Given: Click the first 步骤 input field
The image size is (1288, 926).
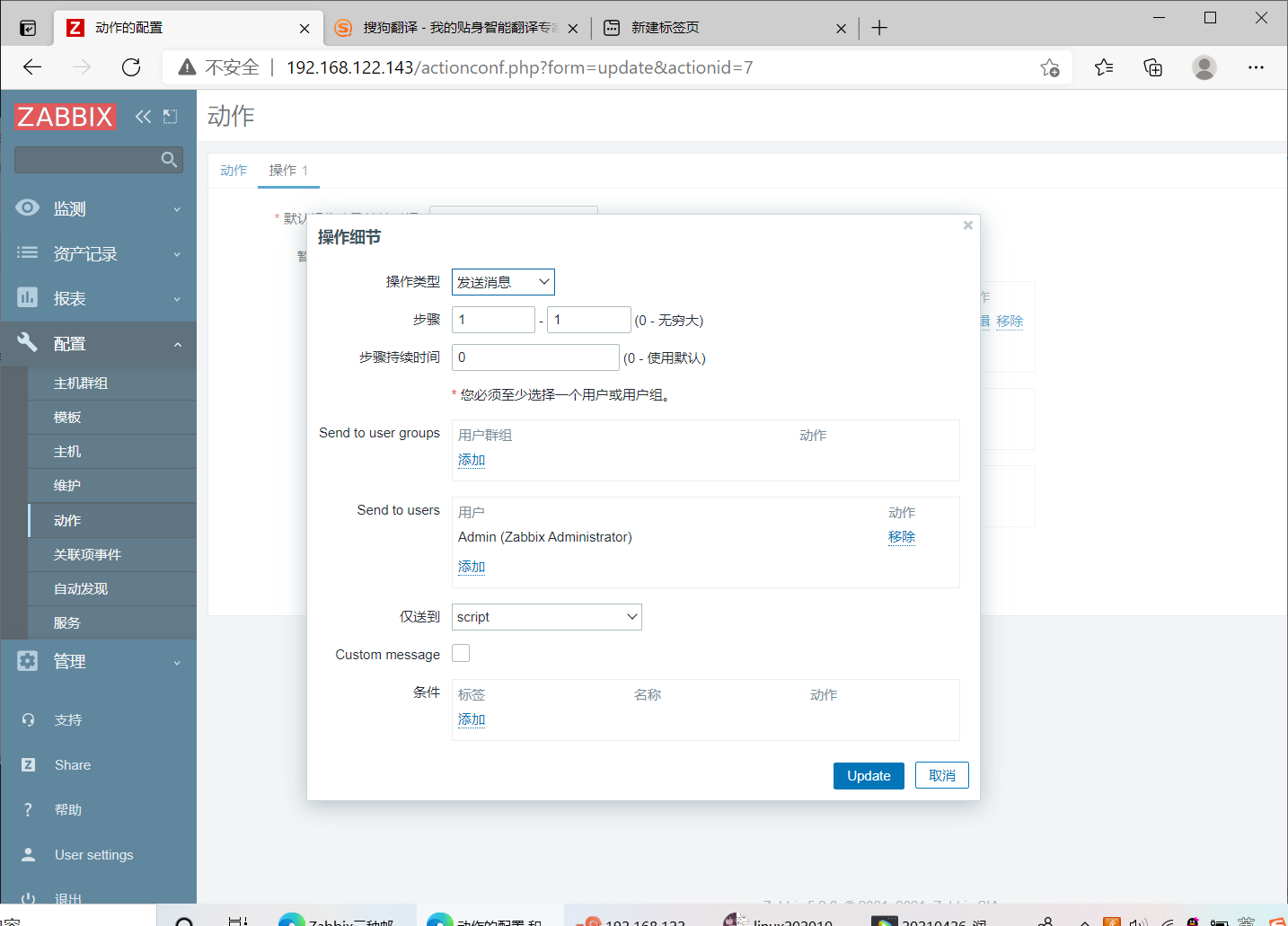Looking at the screenshot, I should click(493, 320).
